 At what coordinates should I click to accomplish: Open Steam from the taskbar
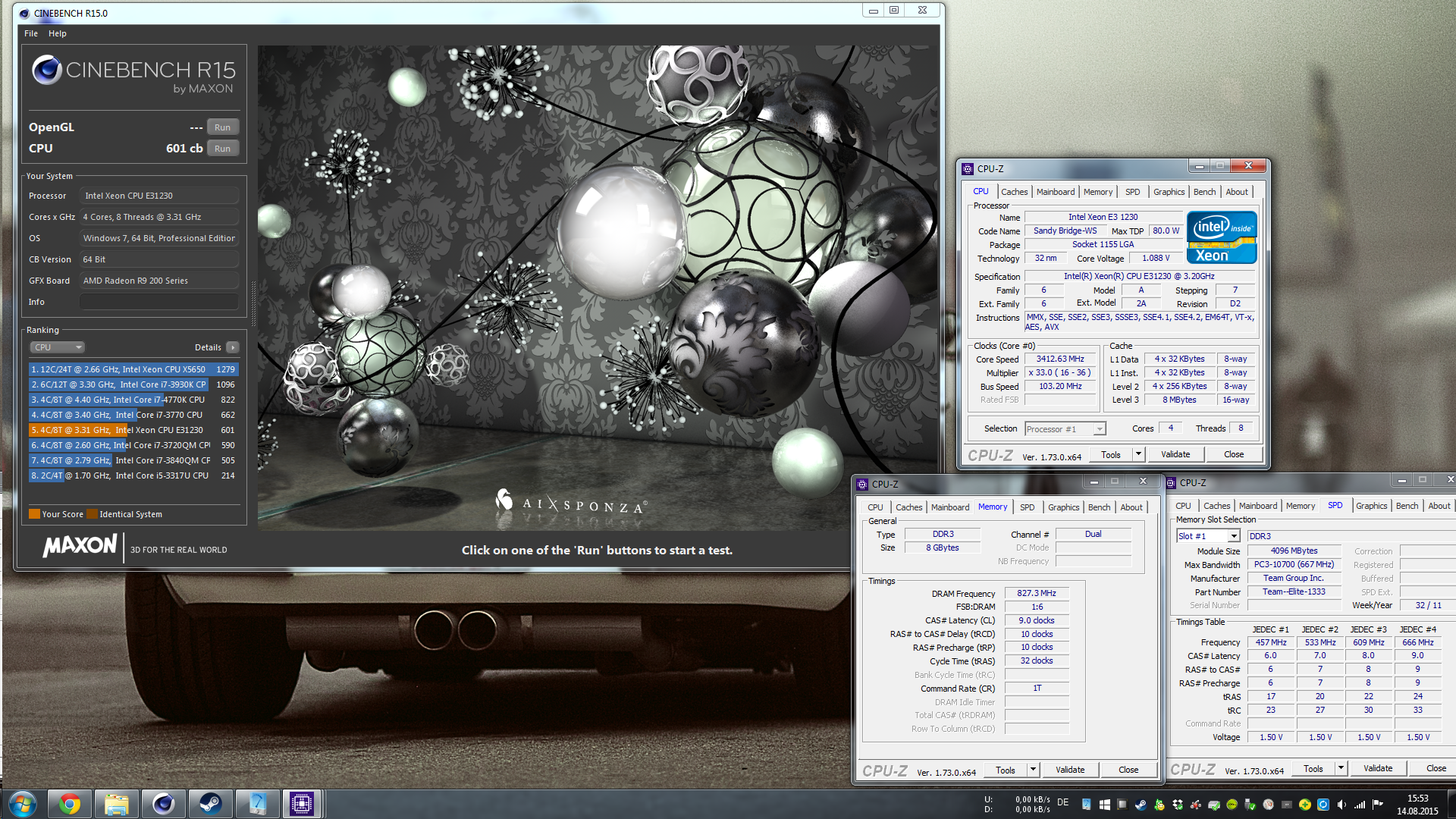coord(210,804)
